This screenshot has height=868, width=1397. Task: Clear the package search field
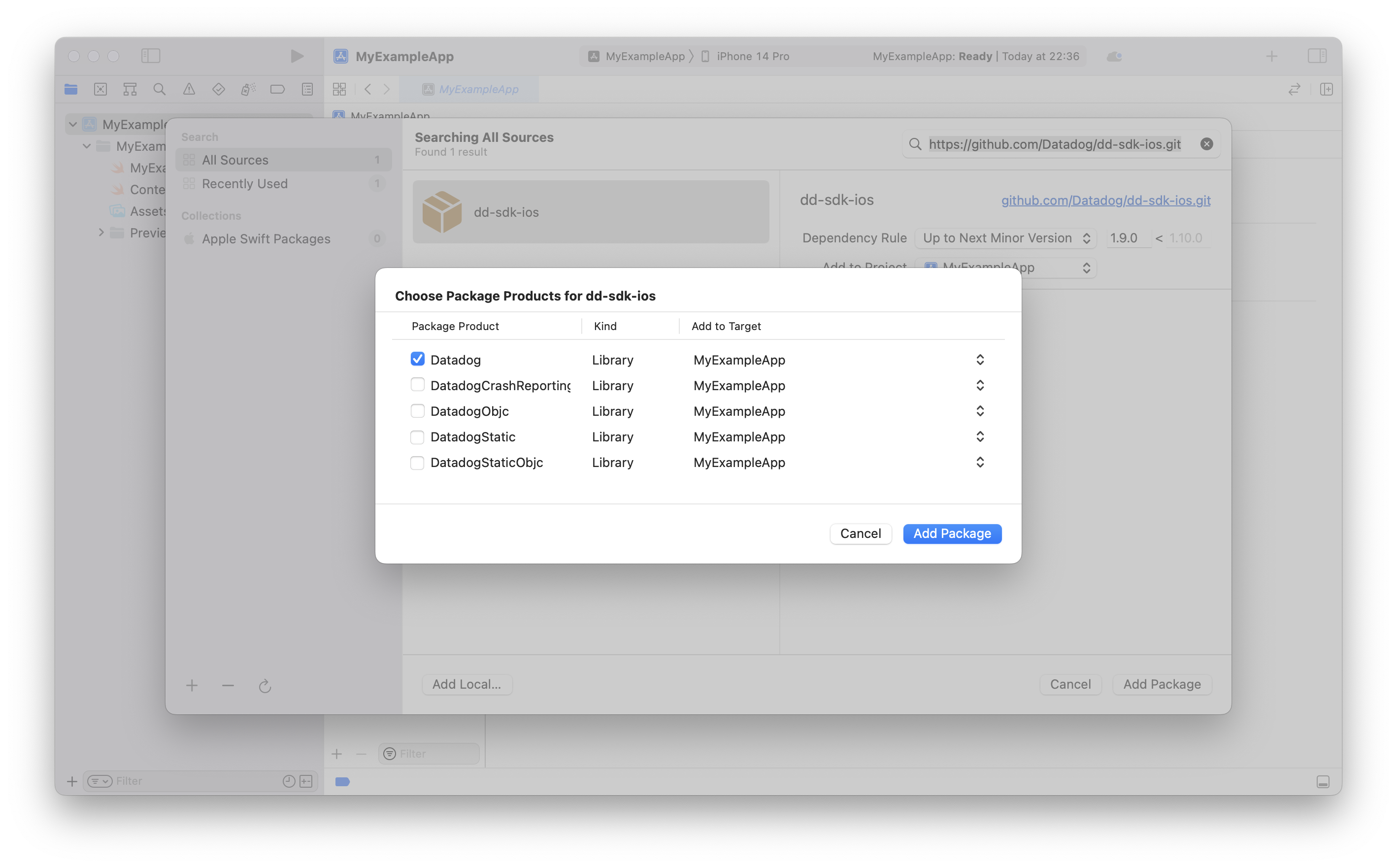tap(1206, 144)
